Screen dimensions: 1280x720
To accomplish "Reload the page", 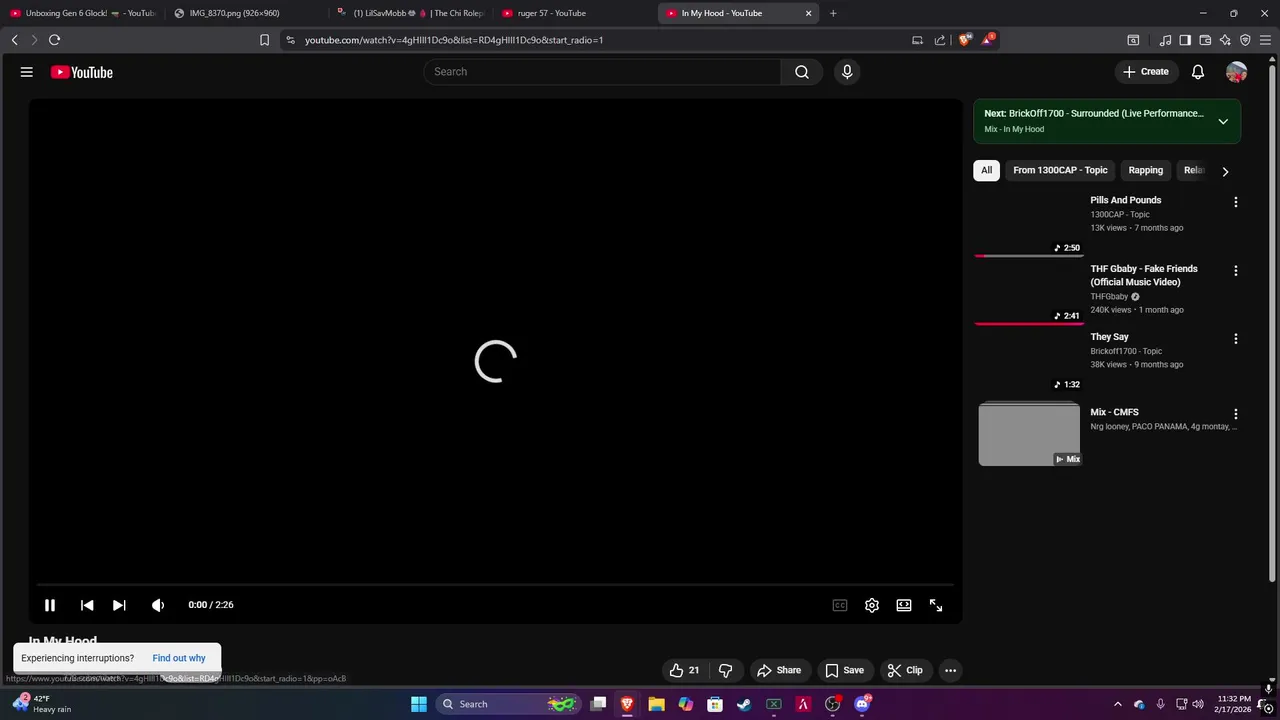I will [x=54, y=40].
